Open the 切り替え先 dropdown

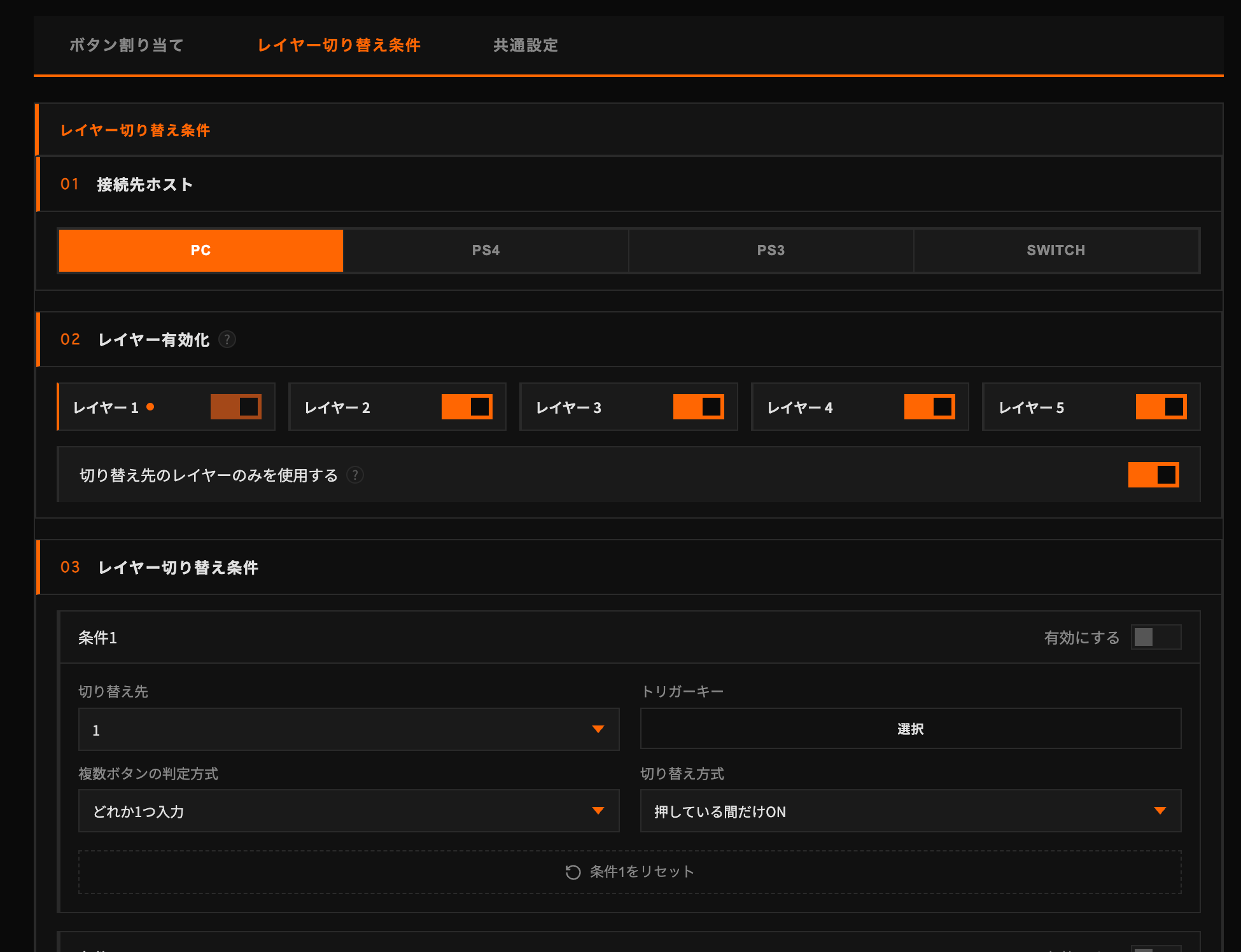click(x=348, y=729)
